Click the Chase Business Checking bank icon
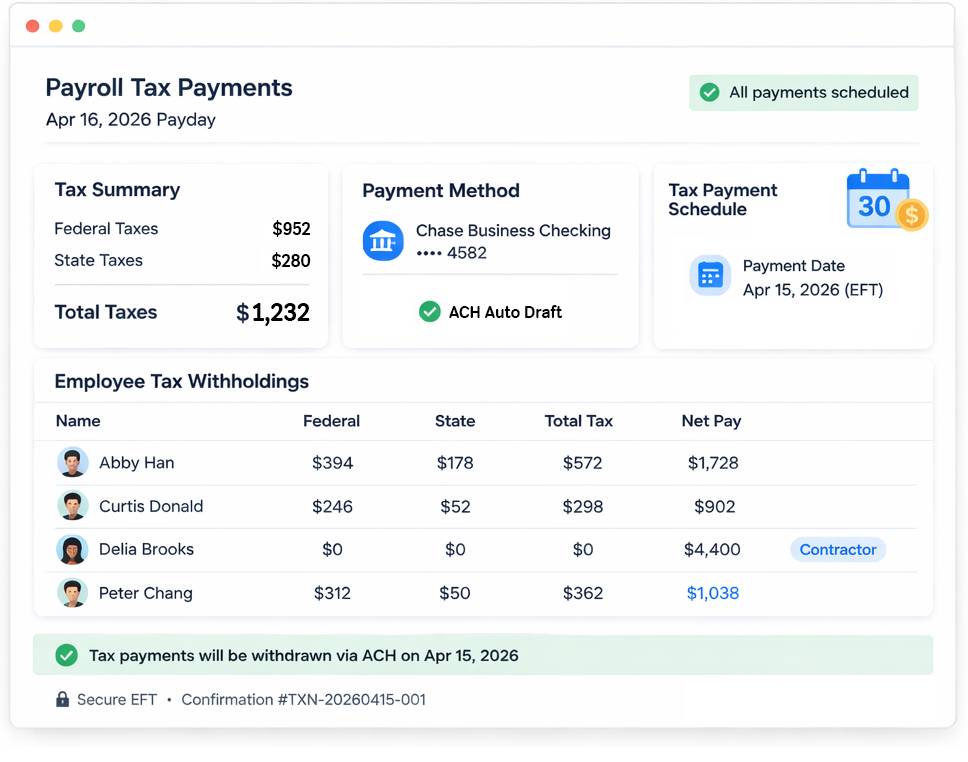968x762 pixels. 383,240
